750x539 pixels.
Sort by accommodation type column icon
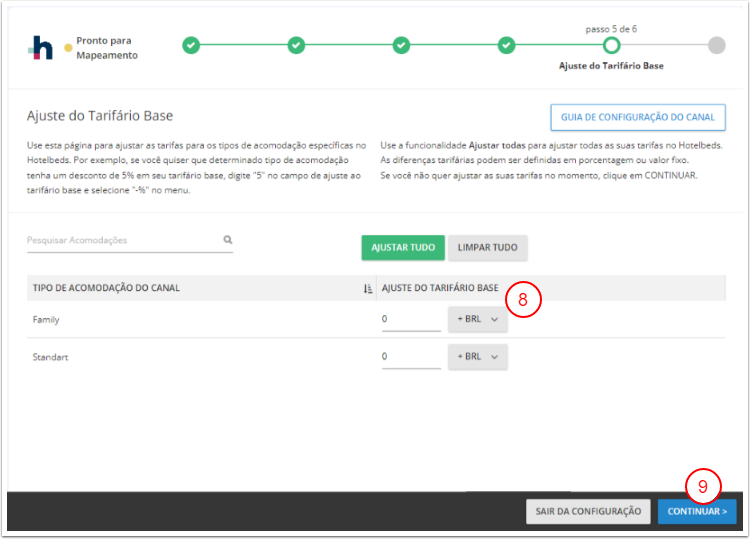368,289
